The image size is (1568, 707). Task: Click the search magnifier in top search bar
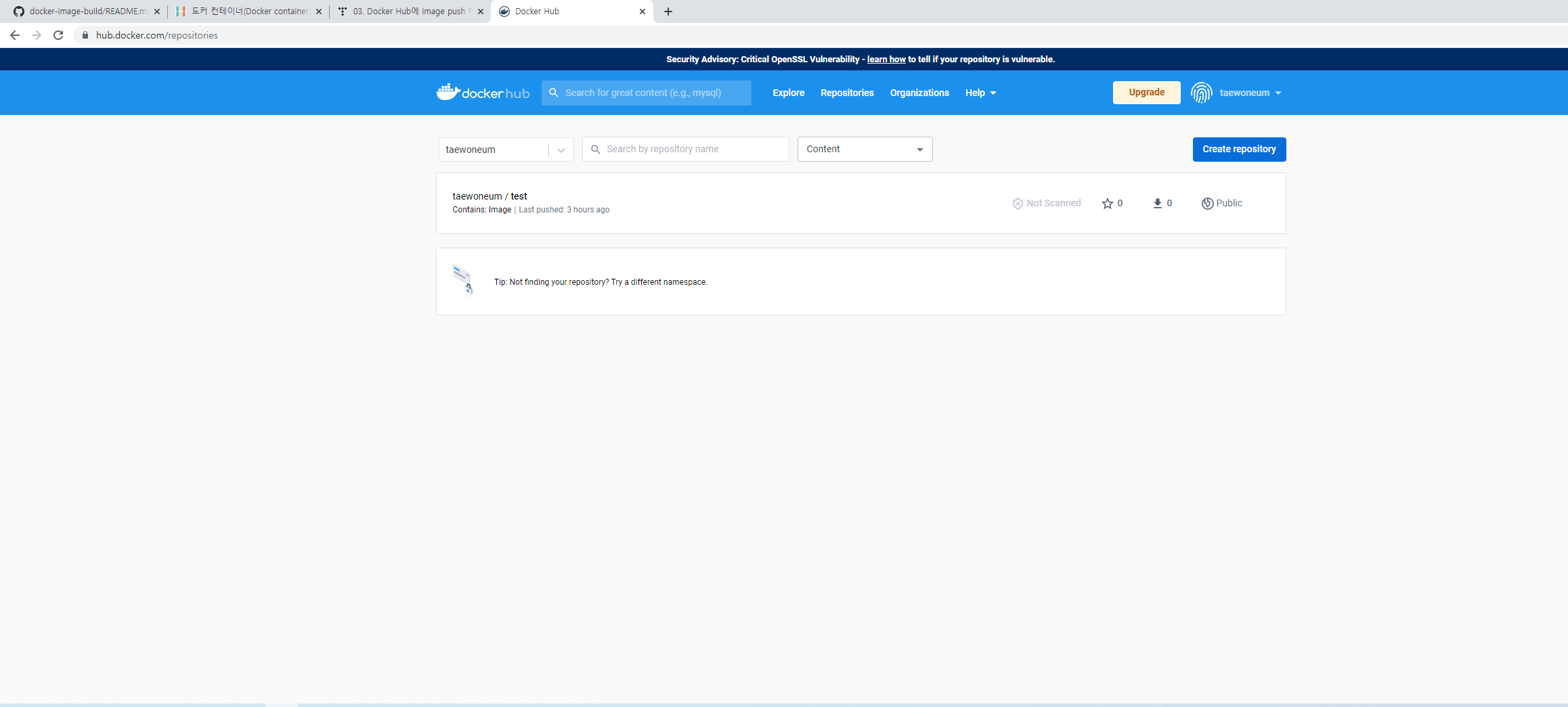(554, 93)
